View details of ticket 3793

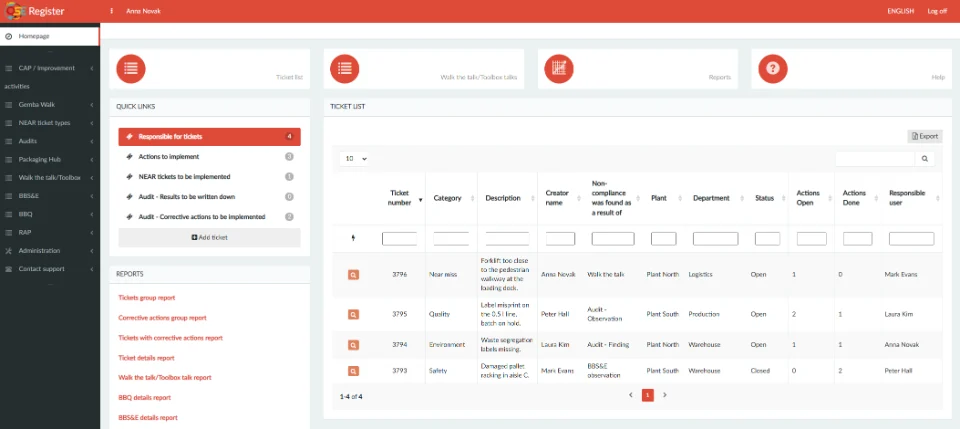pos(353,371)
